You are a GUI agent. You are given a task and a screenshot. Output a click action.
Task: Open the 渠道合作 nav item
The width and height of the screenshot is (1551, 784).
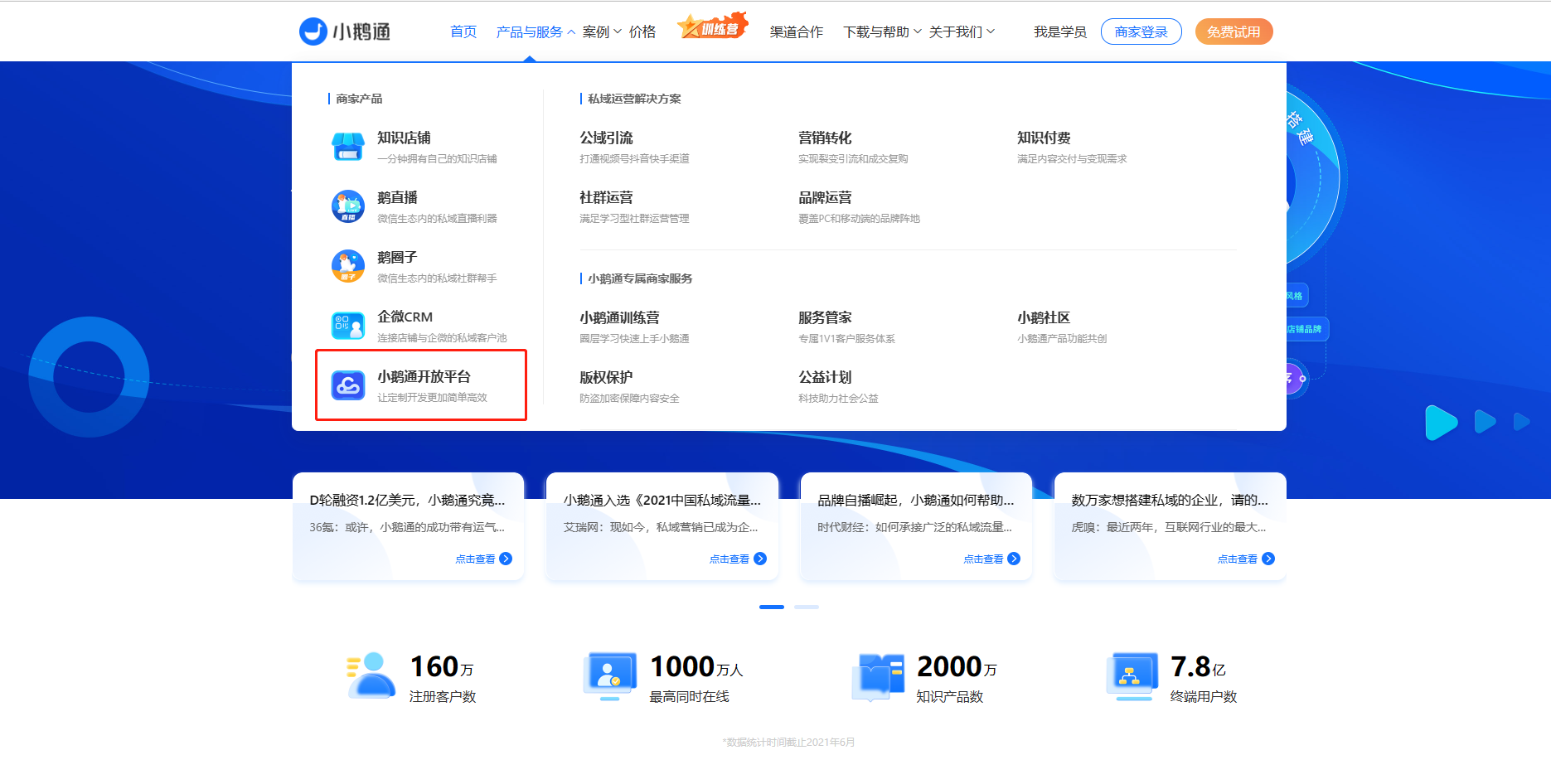click(x=797, y=31)
